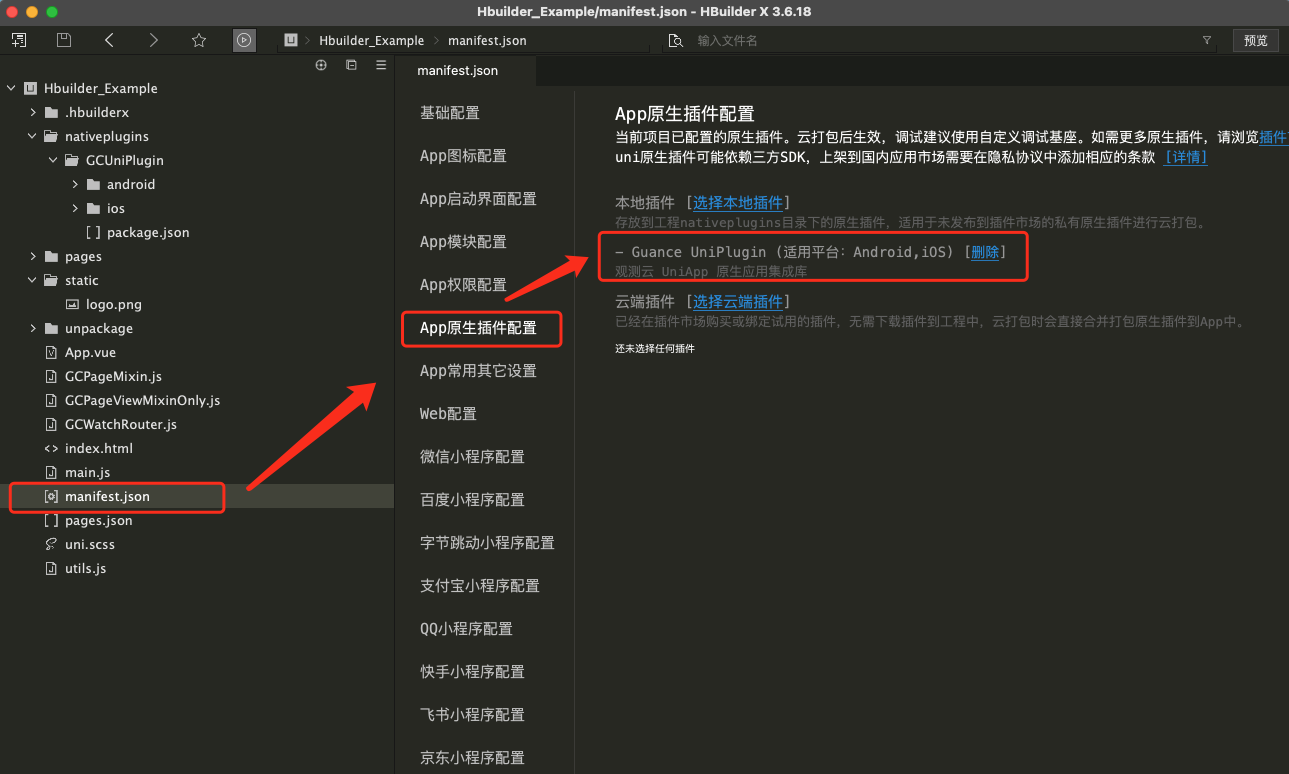Viewport: 1289px width, 774px height.
Task: Click the pages.json bracket file icon
Action: (51, 520)
